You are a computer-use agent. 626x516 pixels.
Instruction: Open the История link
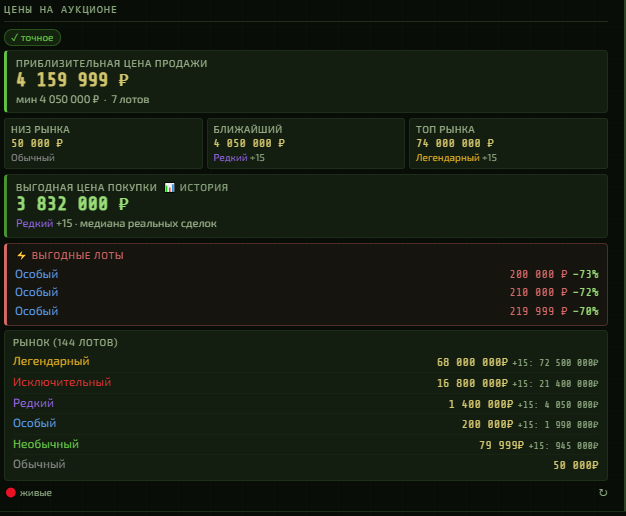coord(204,187)
